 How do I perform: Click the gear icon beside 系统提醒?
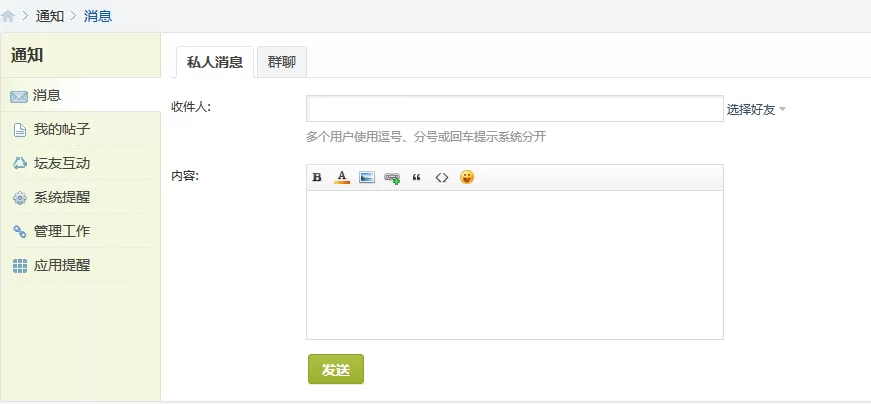coord(19,198)
